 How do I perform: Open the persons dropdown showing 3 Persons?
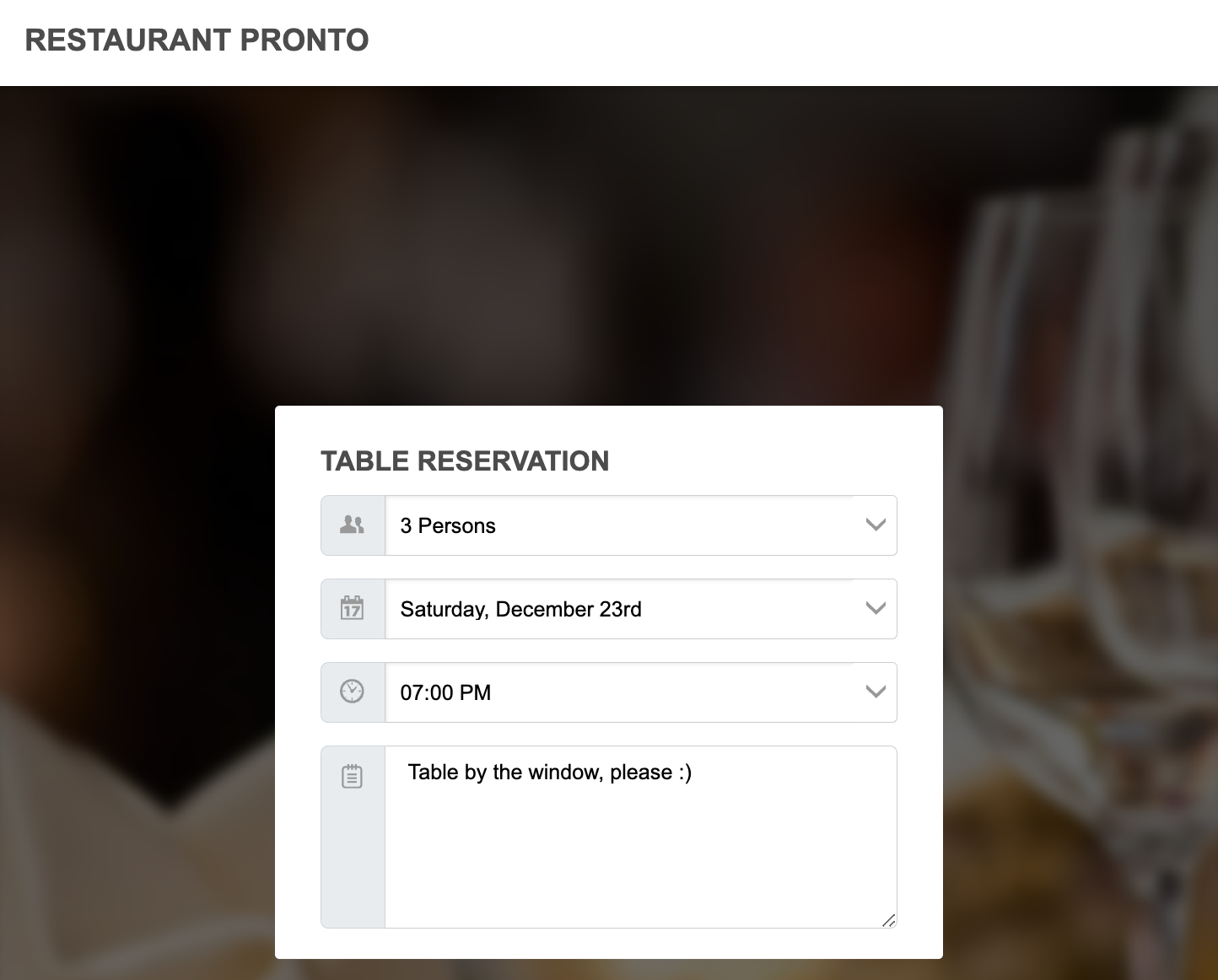(x=639, y=525)
